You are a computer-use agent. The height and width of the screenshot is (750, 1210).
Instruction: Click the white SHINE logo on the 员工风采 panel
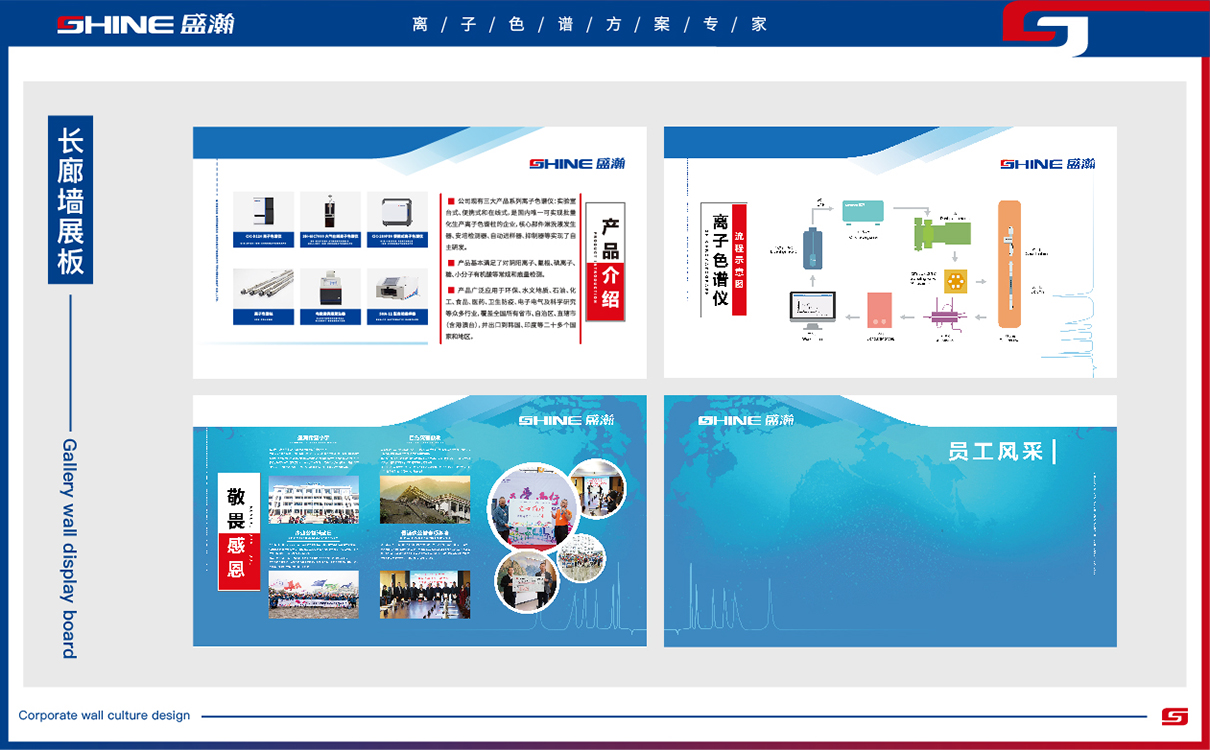click(x=746, y=420)
